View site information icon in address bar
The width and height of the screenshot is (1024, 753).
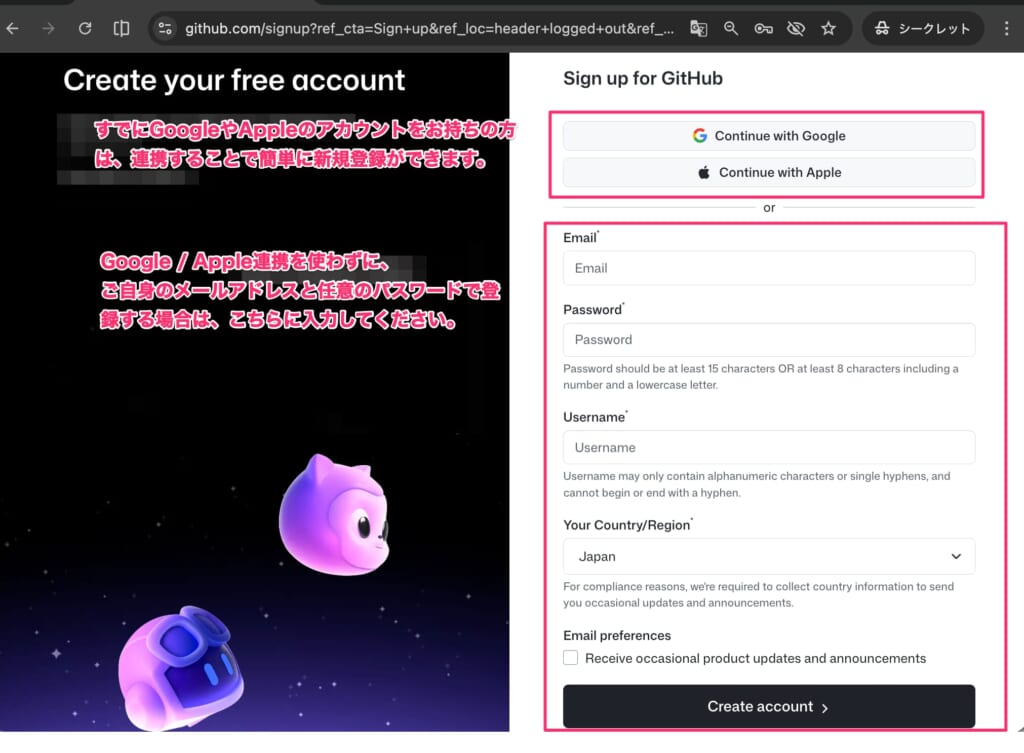pos(166,28)
